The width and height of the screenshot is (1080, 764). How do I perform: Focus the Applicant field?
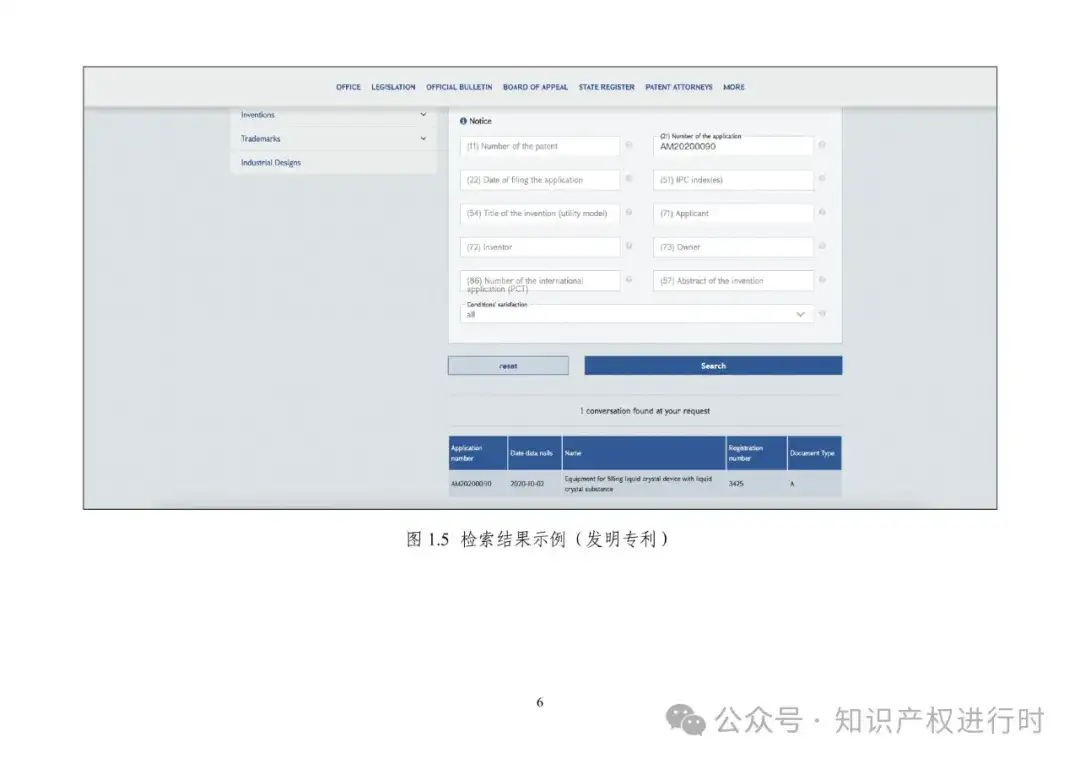pyautogui.click(x=733, y=214)
